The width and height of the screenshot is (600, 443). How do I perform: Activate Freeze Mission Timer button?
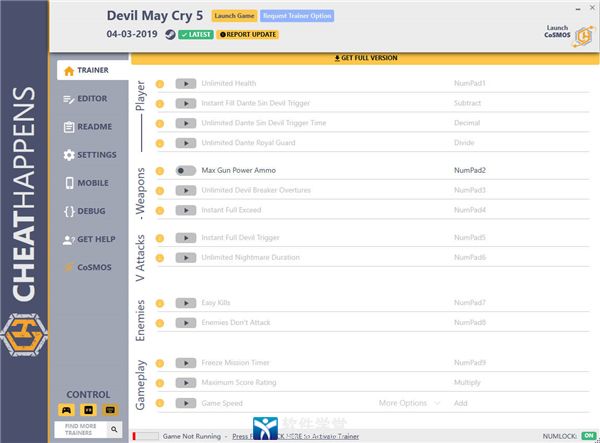click(186, 363)
